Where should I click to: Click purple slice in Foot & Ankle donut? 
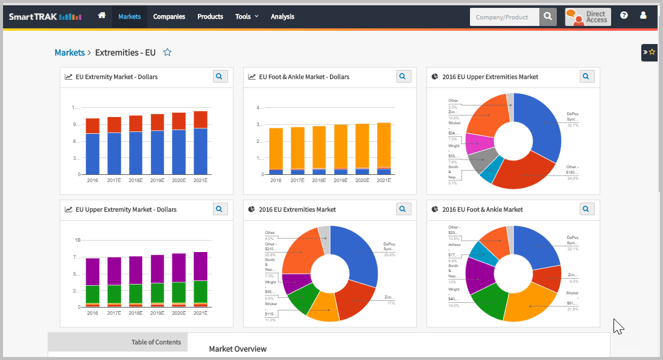[x=480, y=276]
